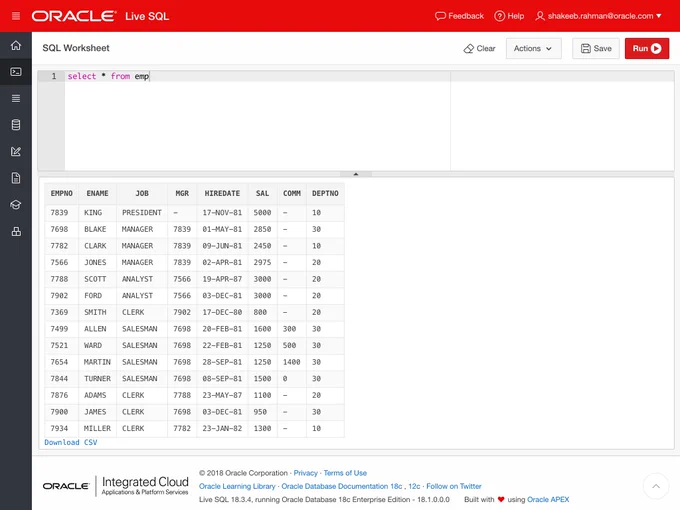Open Terms of Use link

pyautogui.click(x=345, y=473)
